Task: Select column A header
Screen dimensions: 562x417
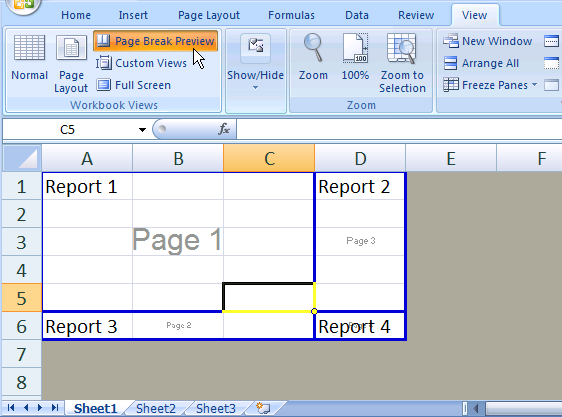Action: [x=87, y=158]
